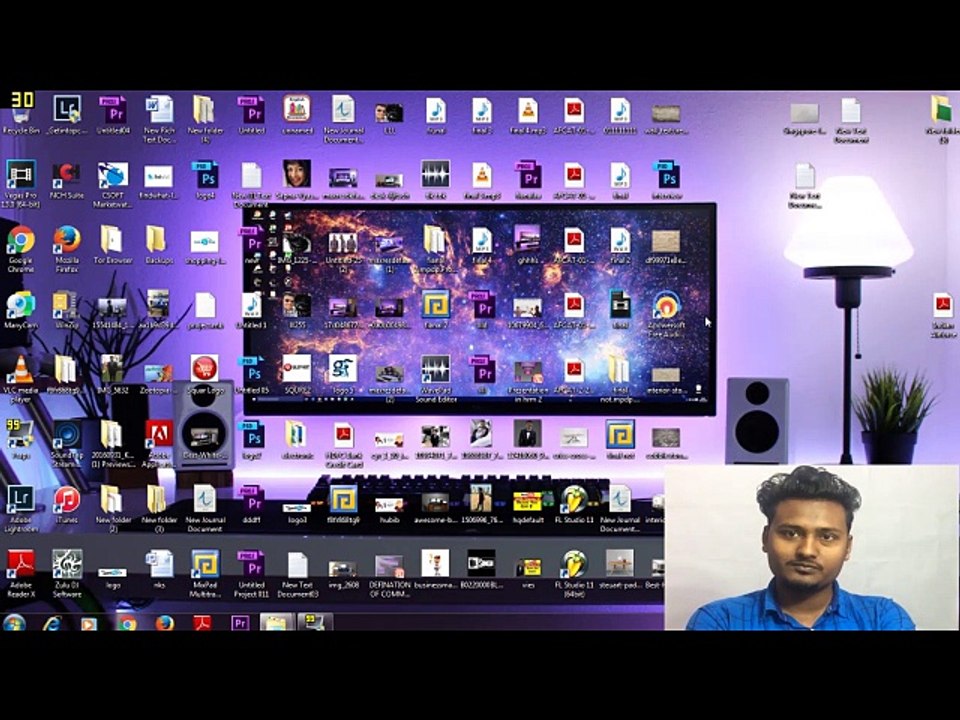Open the Backups folder

[x=159, y=244]
